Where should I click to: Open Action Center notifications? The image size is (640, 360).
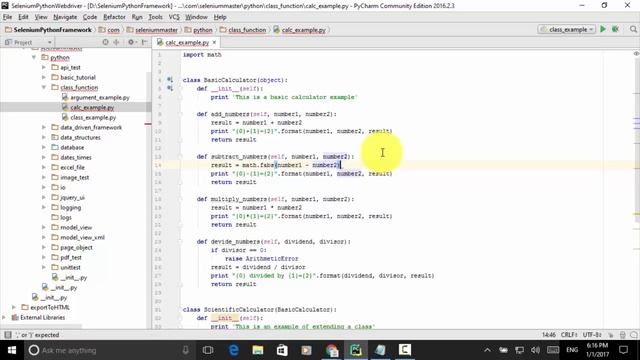[623, 350]
